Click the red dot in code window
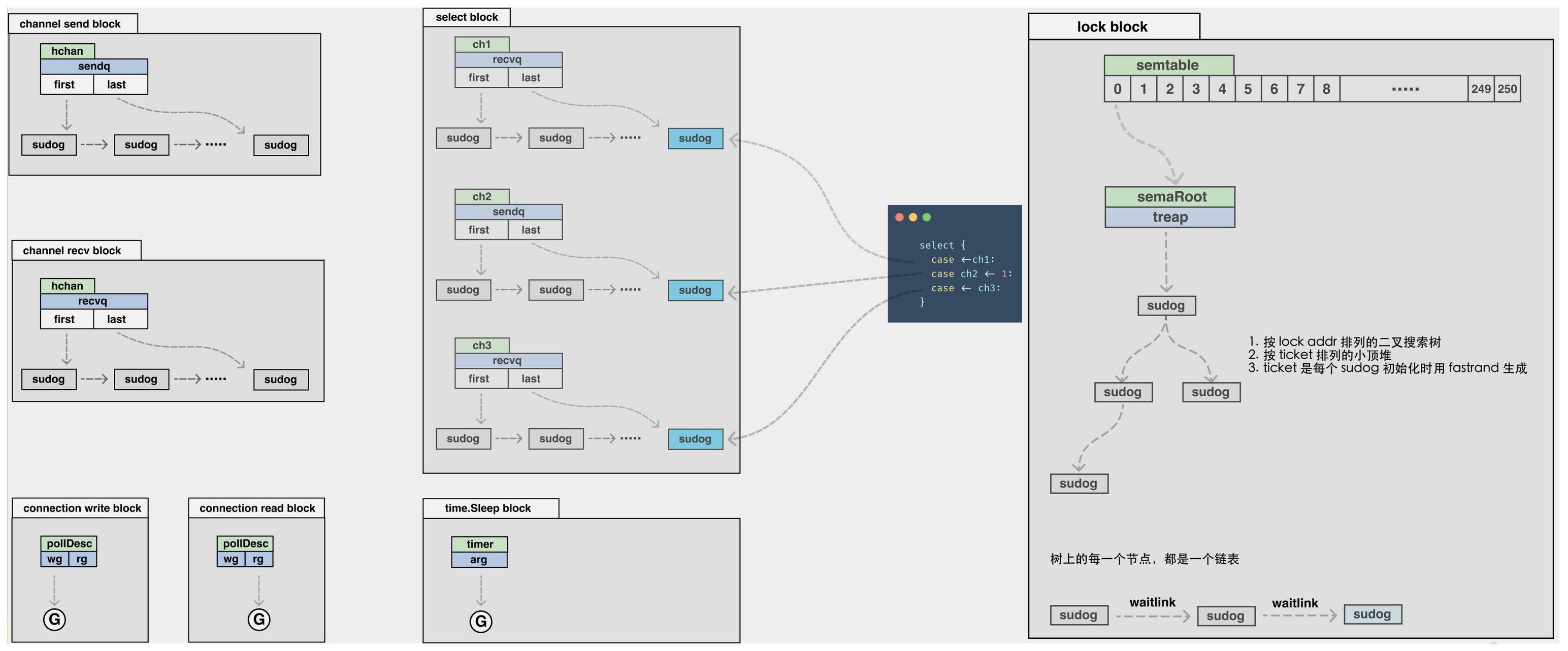 click(x=899, y=217)
